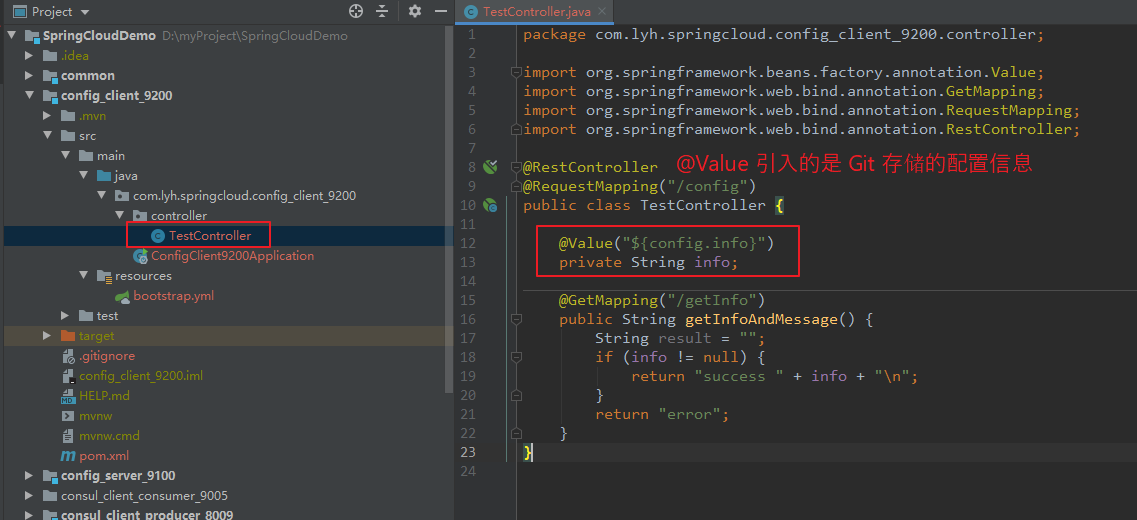Click the SpringCloudDemo project folder icon
Screen dimensions: 1137x520
[32, 36]
